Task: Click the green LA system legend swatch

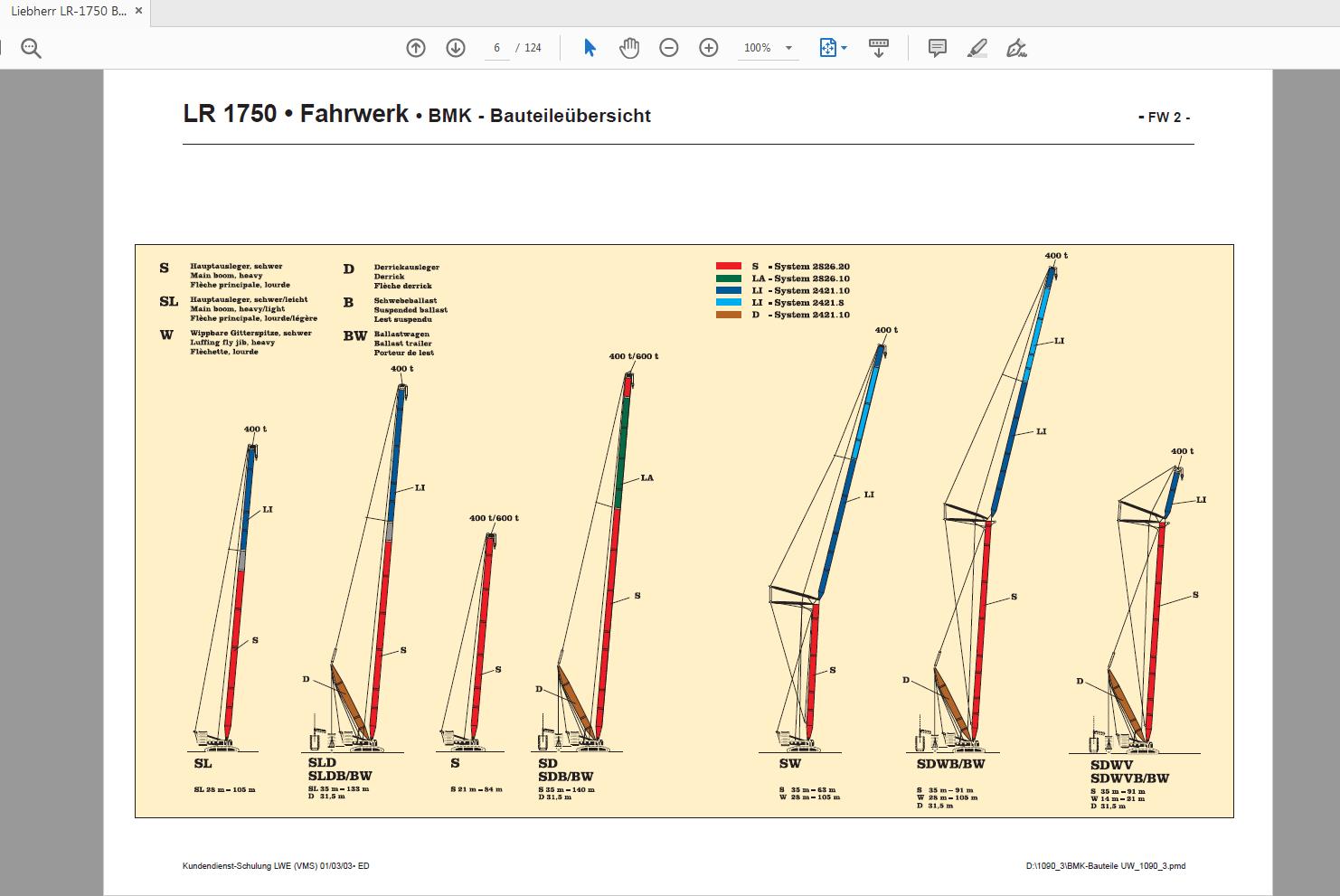Action: pos(729,278)
